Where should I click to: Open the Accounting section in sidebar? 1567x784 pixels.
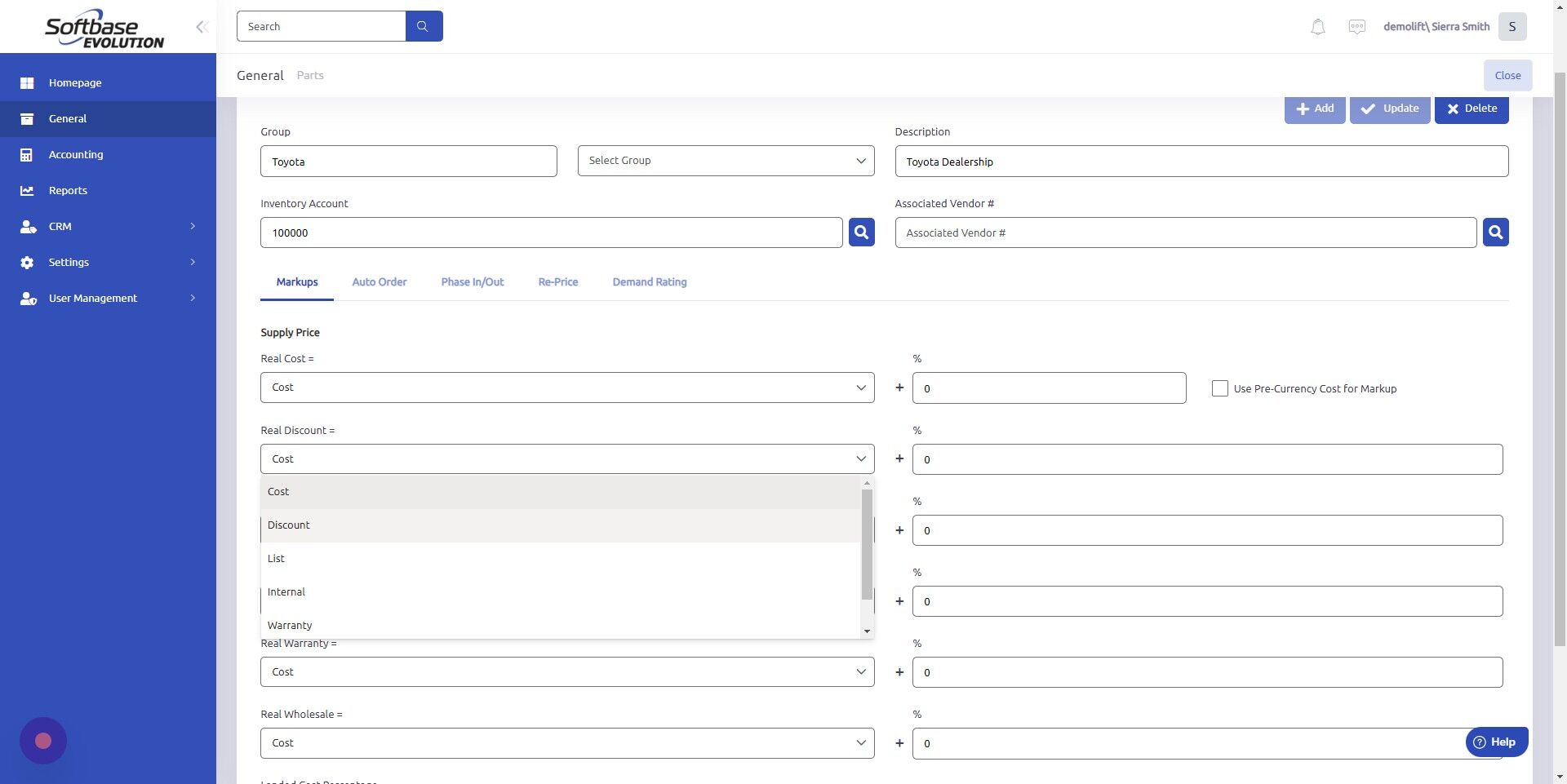pos(76,154)
